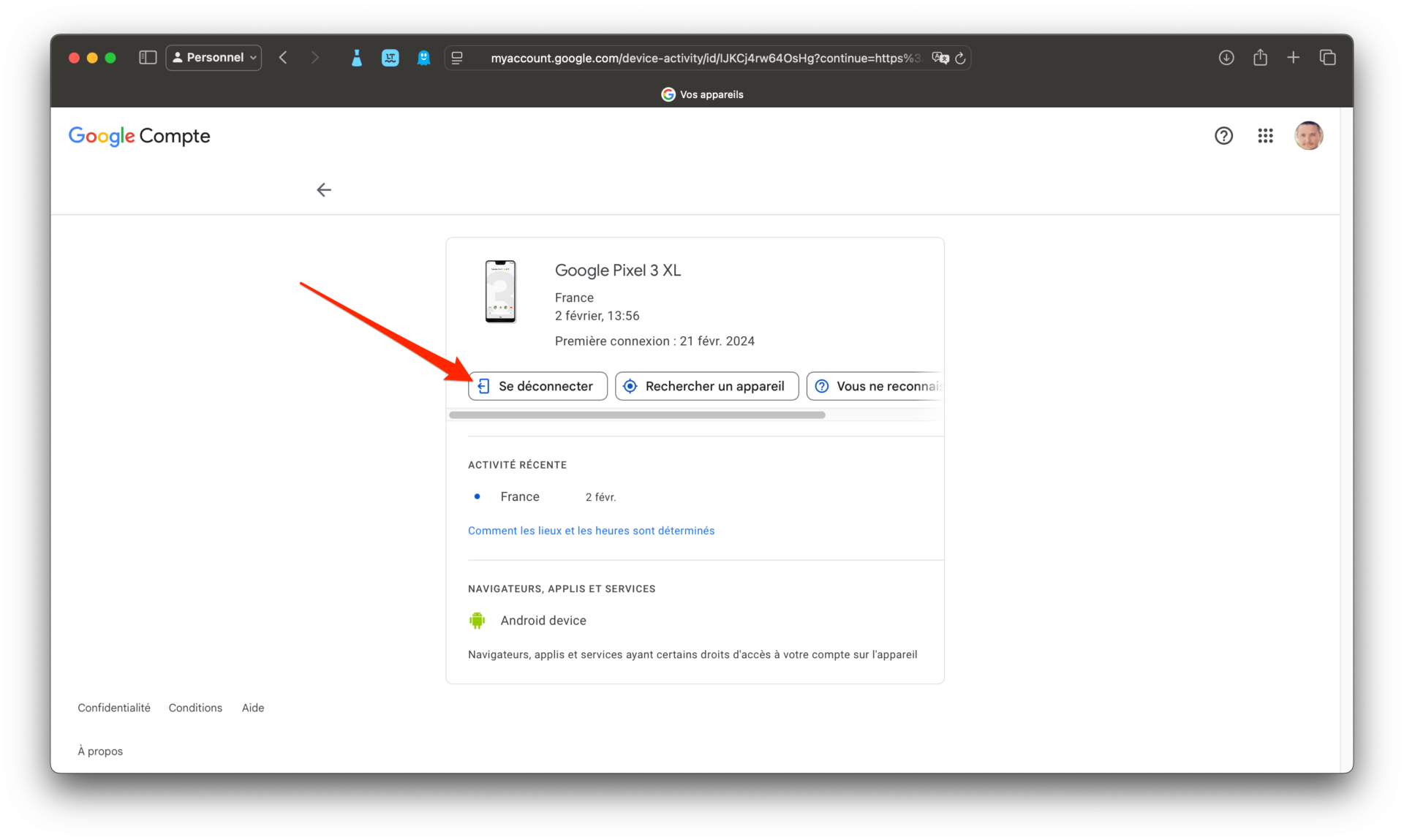Open the flask extension icon

point(356,58)
